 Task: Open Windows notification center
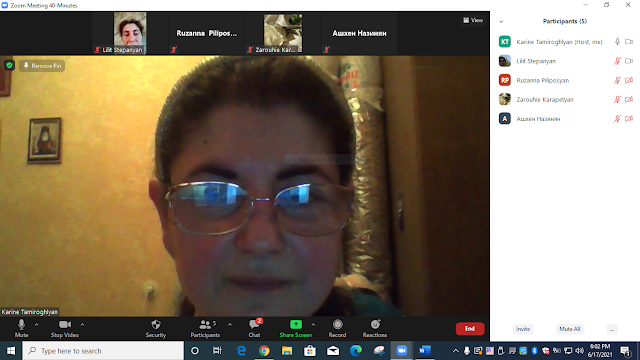click(626, 351)
